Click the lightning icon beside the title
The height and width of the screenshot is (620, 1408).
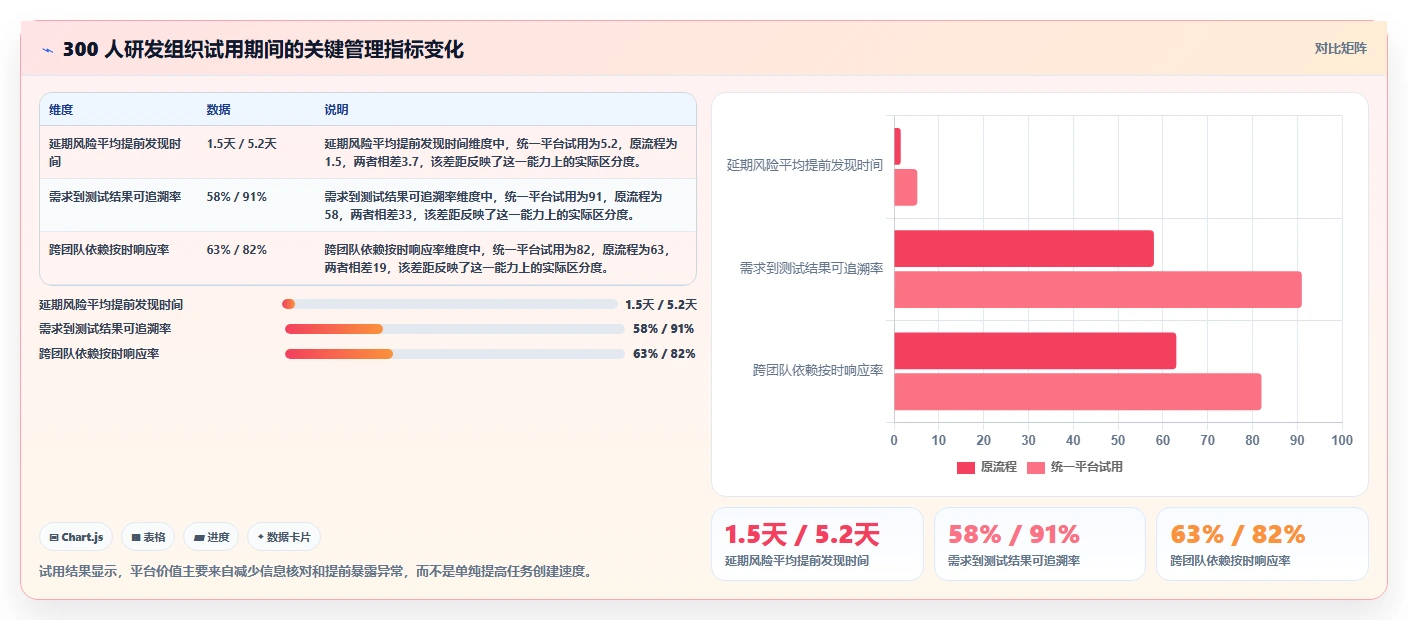point(47,49)
